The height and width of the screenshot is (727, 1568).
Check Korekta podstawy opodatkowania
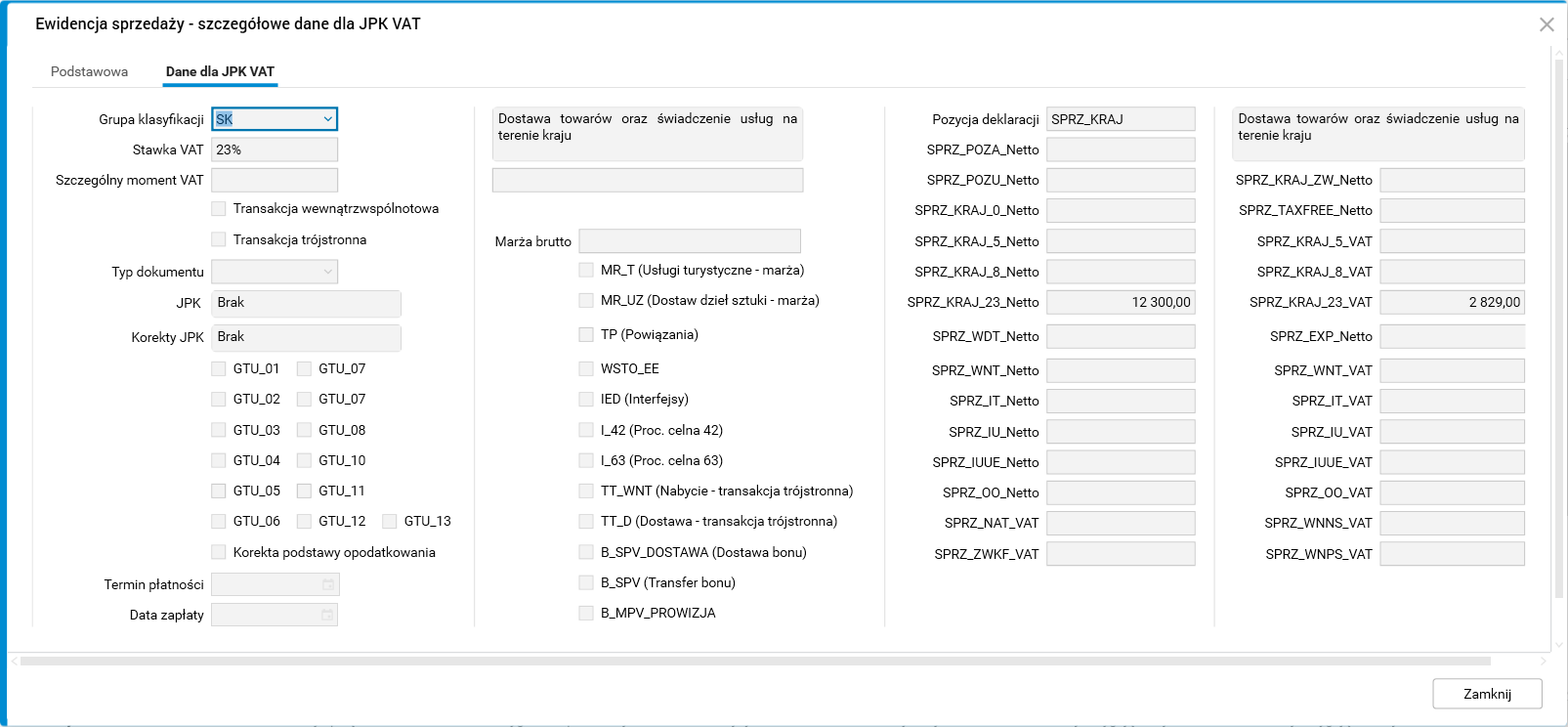pyautogui.click(x=219, y=552)
